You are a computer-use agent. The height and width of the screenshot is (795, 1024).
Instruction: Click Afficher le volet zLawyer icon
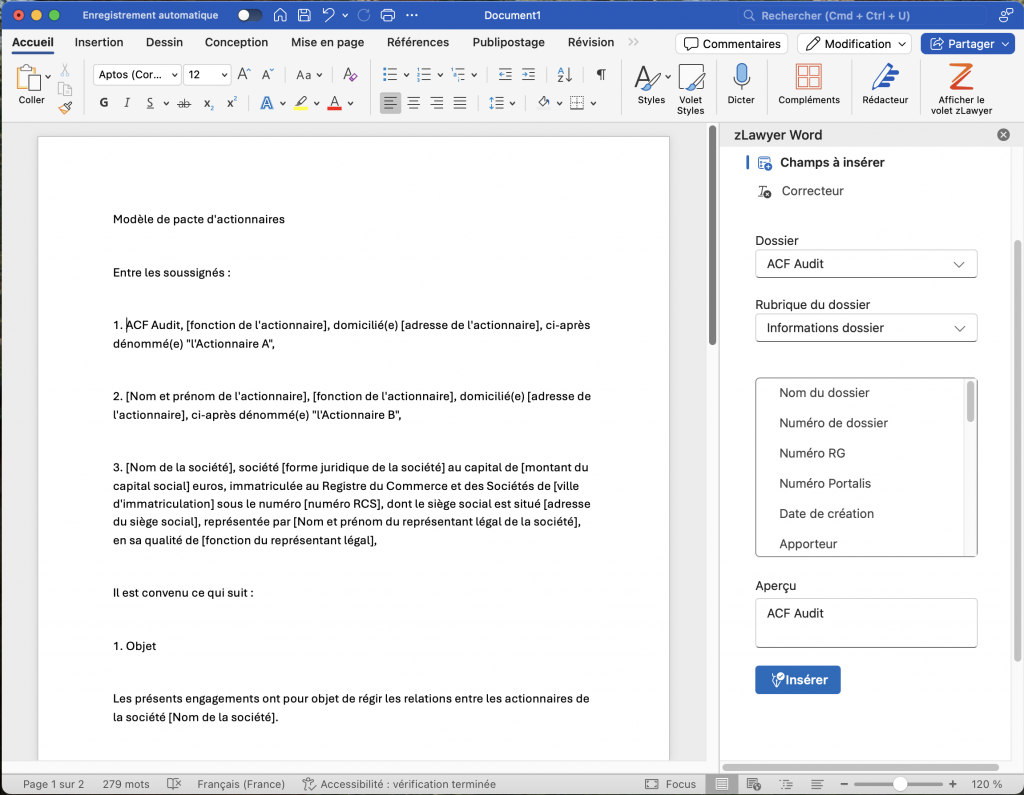(961, 79)
